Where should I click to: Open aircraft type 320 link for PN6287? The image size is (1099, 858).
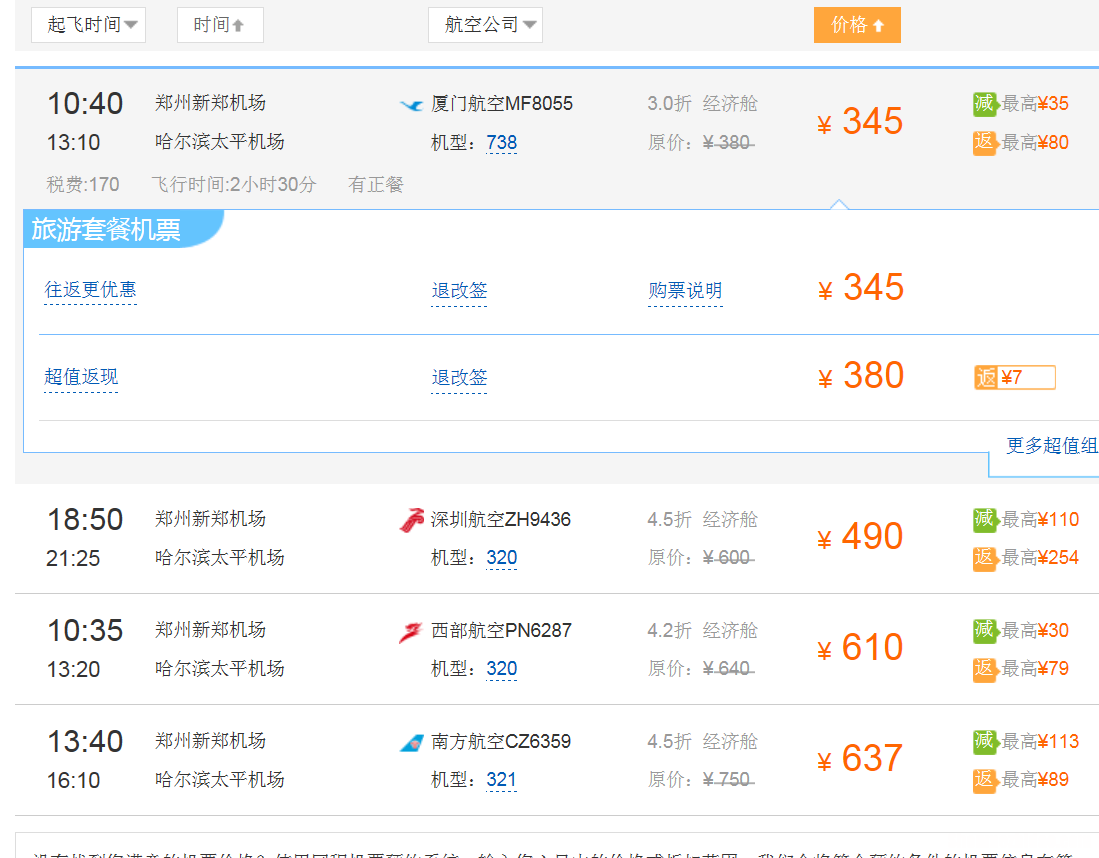tap(502, 669)
